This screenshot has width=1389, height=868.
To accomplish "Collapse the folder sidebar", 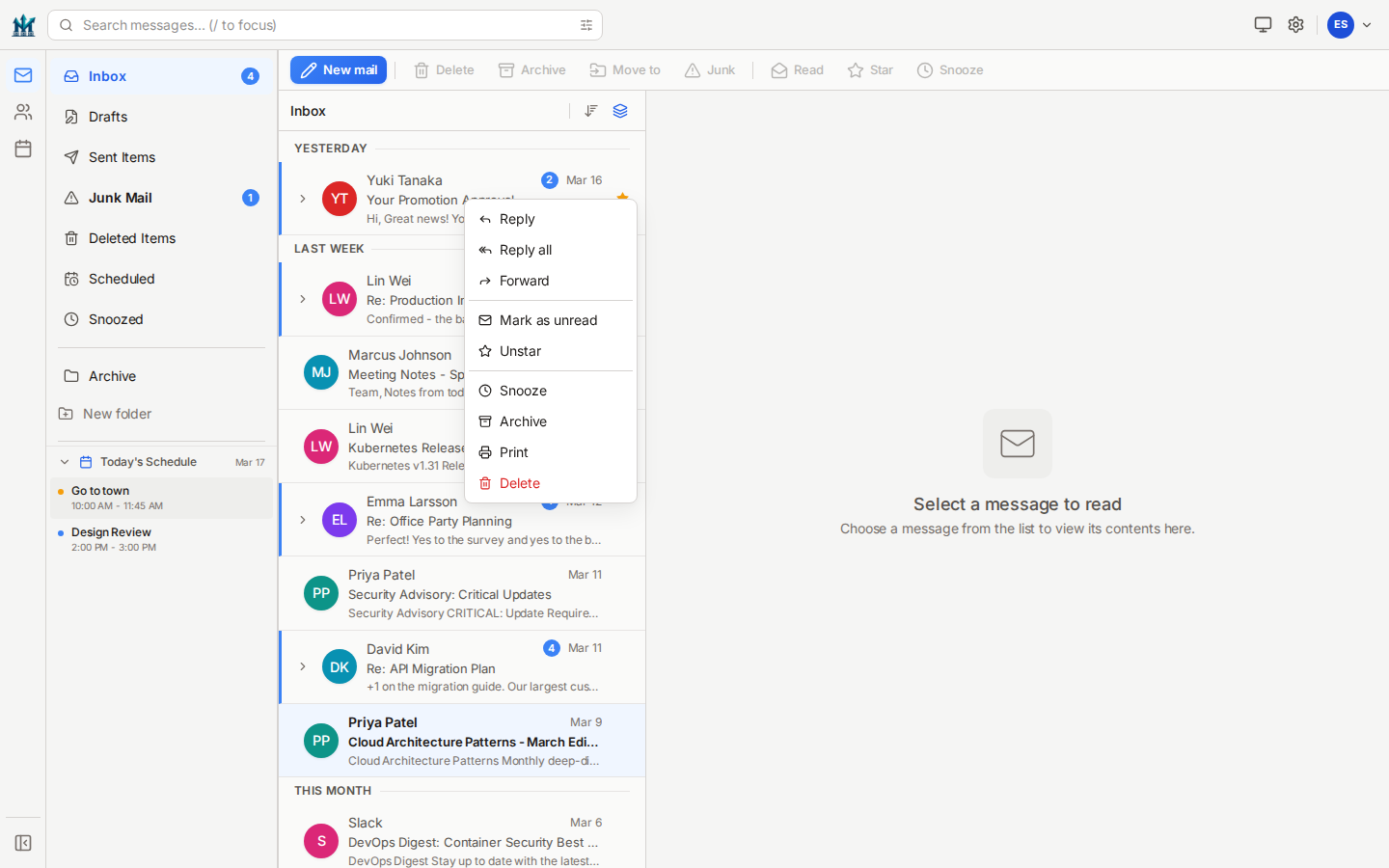I will tap(22, 843).
